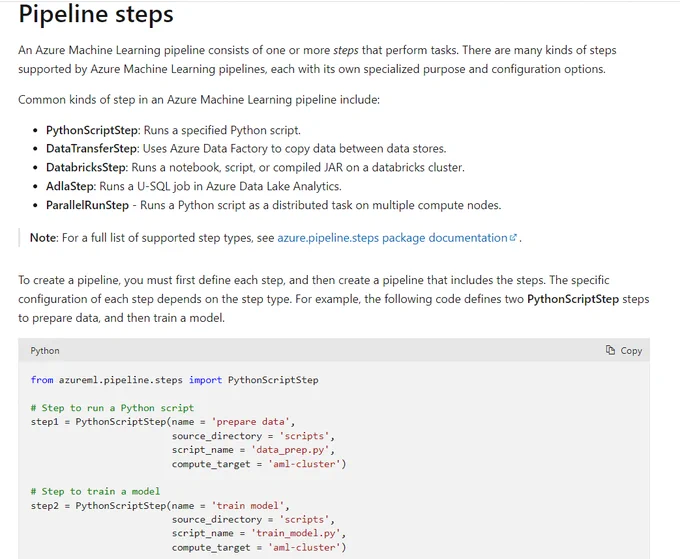
Task: Click the 'train_model.py' string in code
Action: tap(296, 533)
